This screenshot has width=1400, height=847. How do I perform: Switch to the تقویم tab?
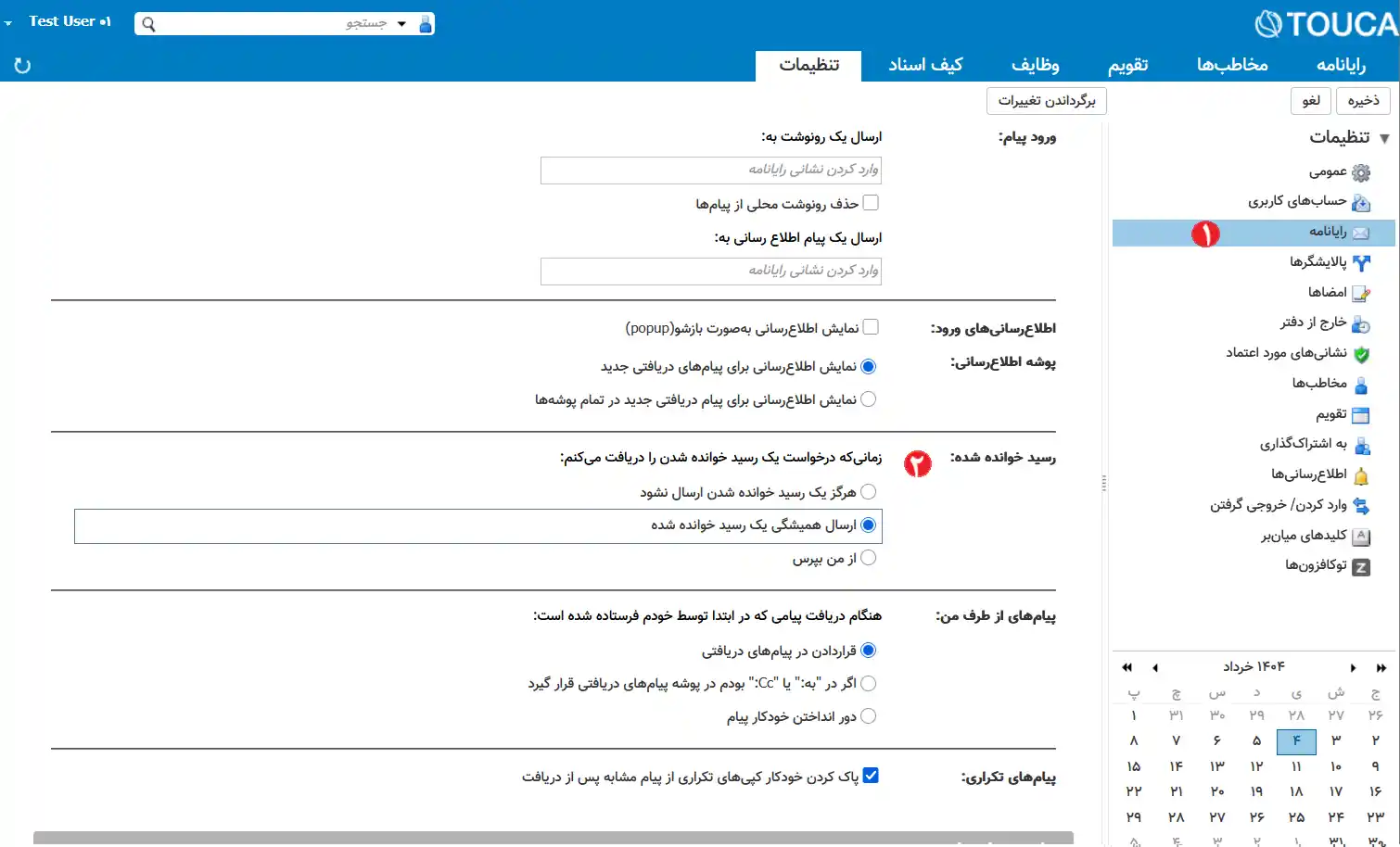click(x=1128, y=65)
